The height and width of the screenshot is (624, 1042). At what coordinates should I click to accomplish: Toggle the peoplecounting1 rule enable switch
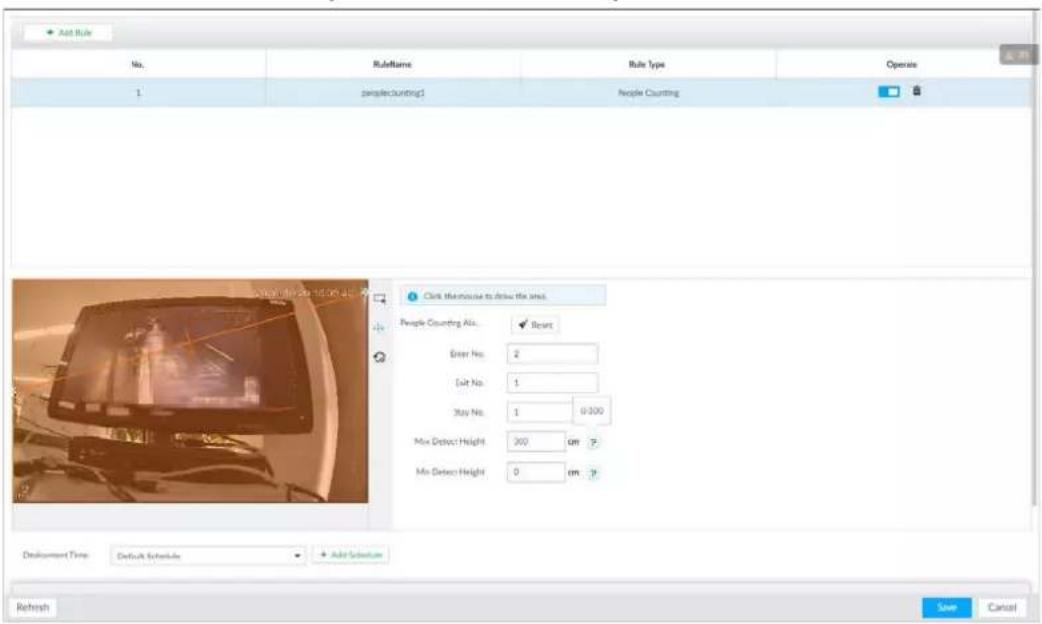[x=888, y=92]
